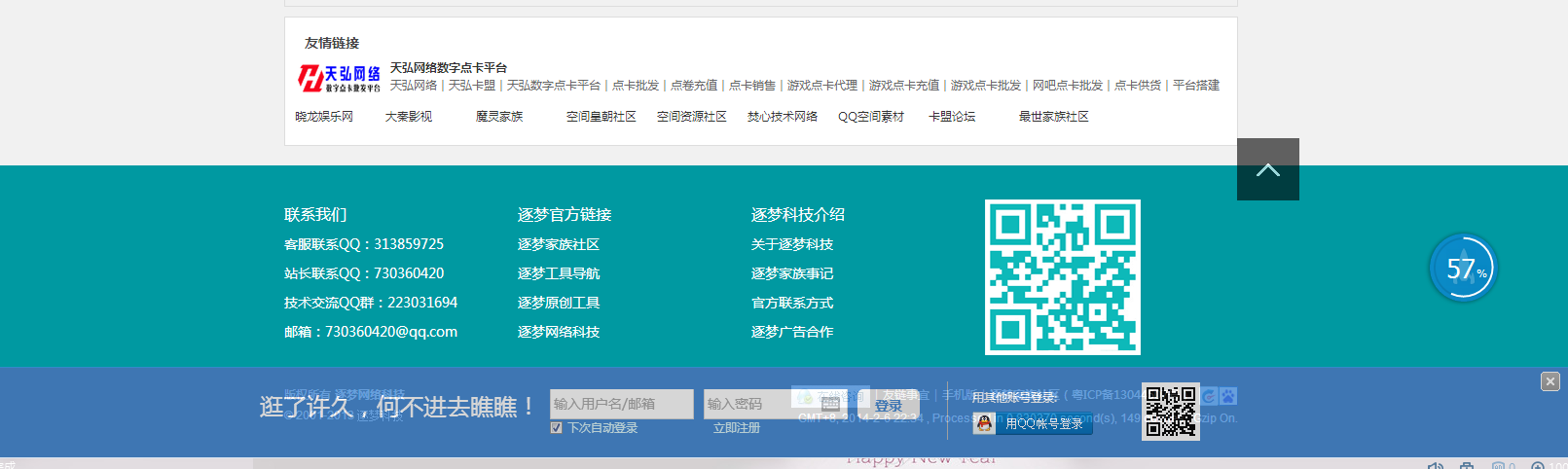Image resolution: width=1568 pixels, height=469 pixels.
Task: Open the 天弘卡盟 link
Action: [x=472, y=86]
